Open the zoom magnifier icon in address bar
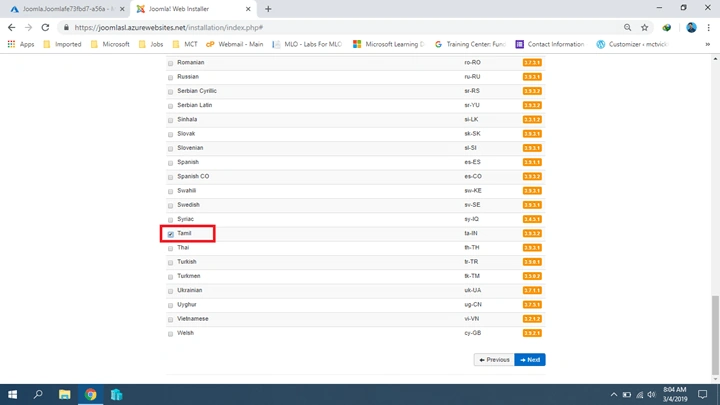Image resolution: width=720 pixels, height=405 pixels. (x=627, y=28)
